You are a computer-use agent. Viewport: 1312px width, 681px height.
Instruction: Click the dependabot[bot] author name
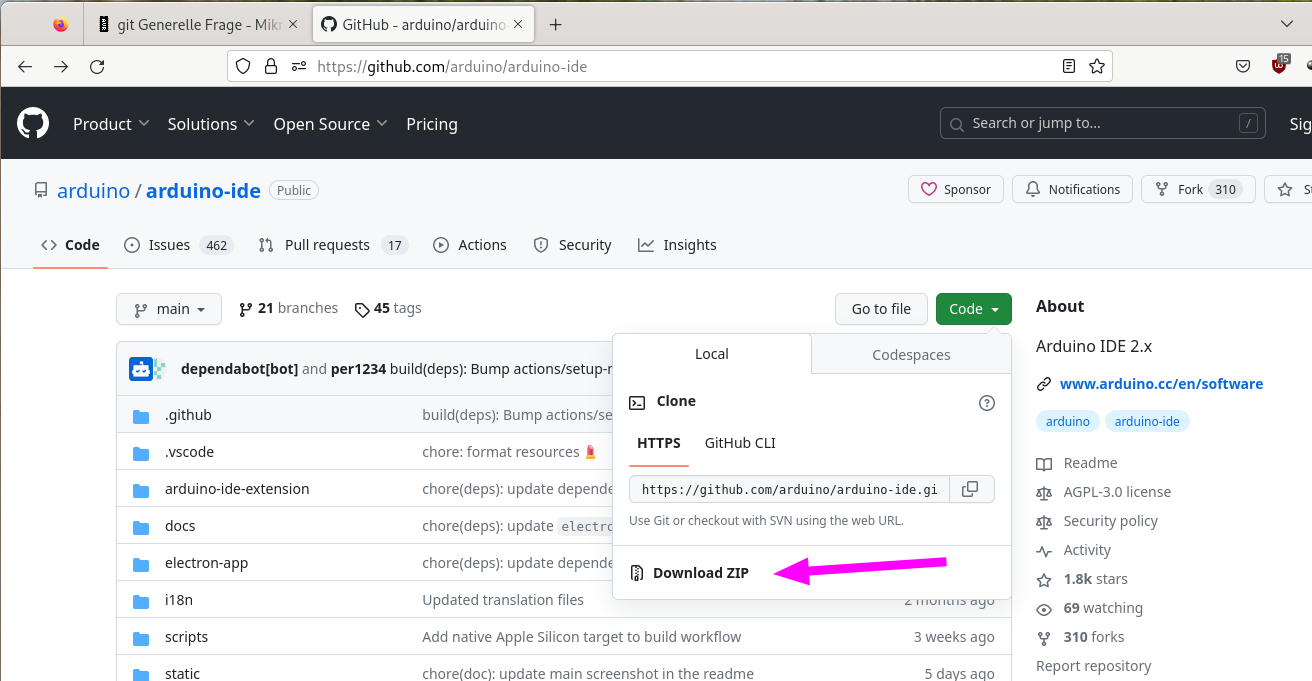pyautogui.click(x=239, y=369)
